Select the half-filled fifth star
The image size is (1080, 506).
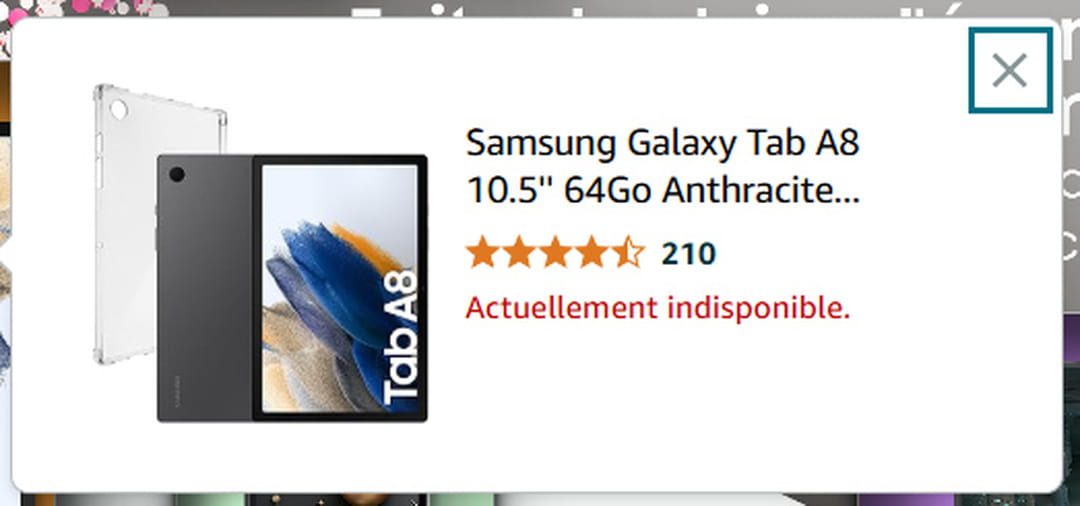(628, 253)
